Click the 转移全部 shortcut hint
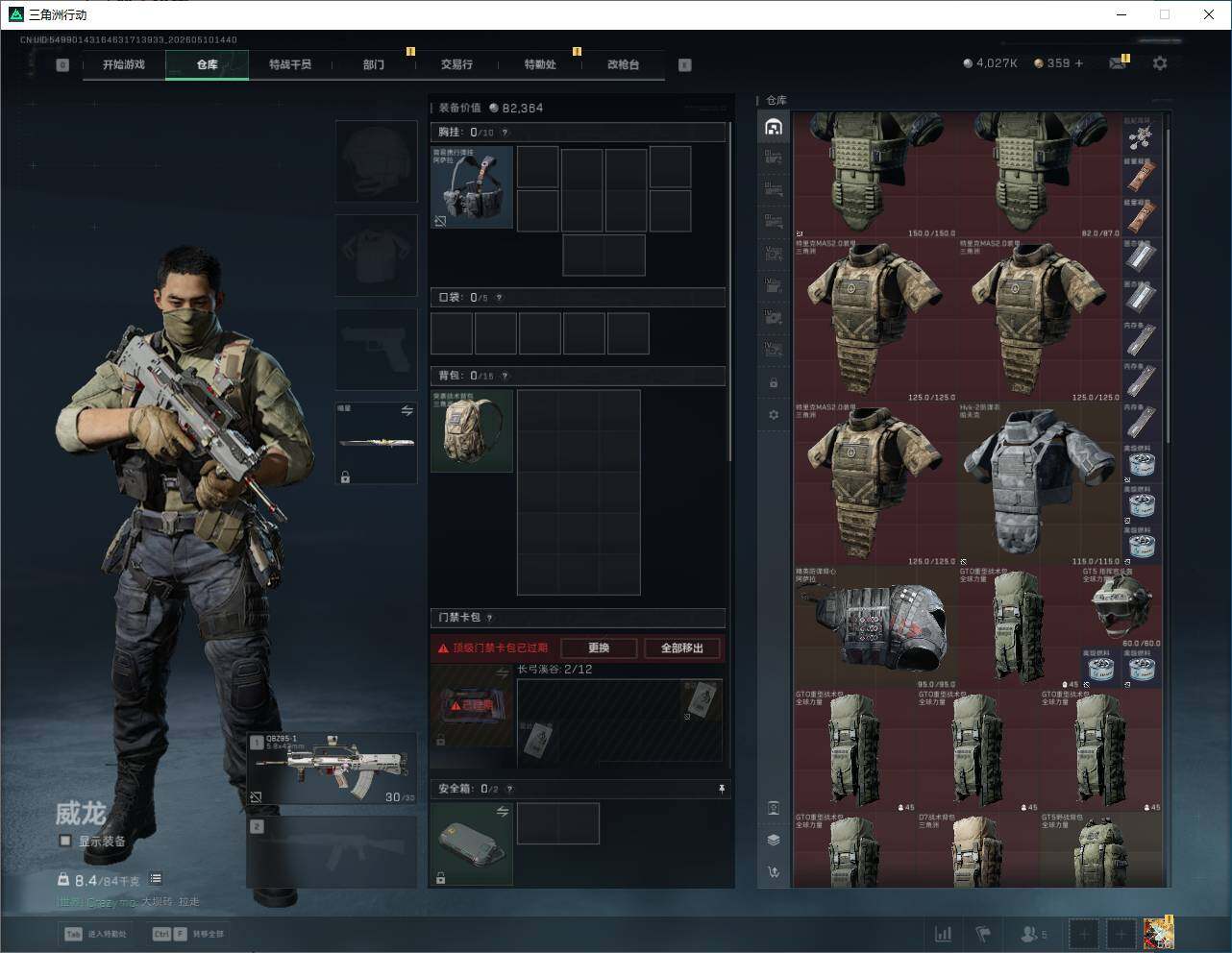The width and height of the screenshot is (1232, 953). 188,934
